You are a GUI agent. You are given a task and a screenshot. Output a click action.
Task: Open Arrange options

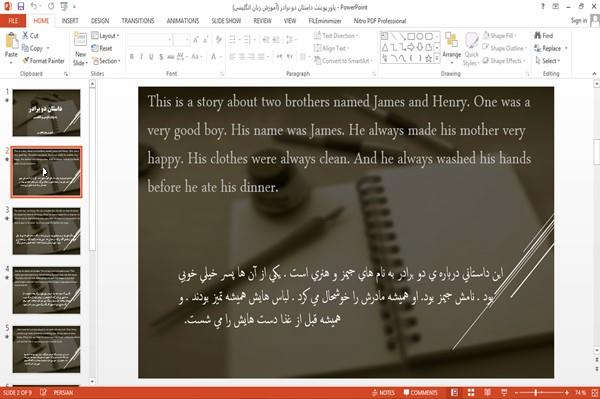(x=452, y=48)
